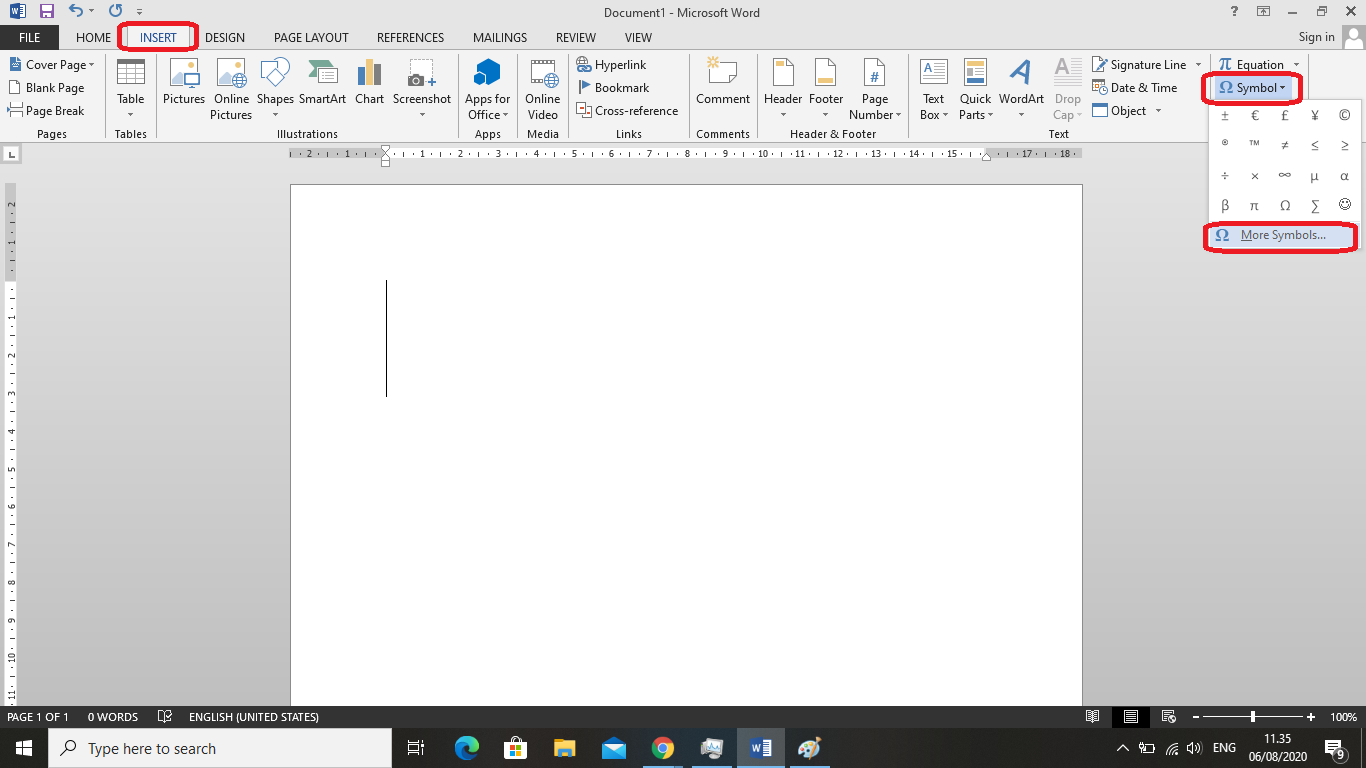Expand the Signature Line dropdown arrow
Image resolution: width=1366 pixels, height=768 pixels.
pyautogui.click(x=1198, y=65)
